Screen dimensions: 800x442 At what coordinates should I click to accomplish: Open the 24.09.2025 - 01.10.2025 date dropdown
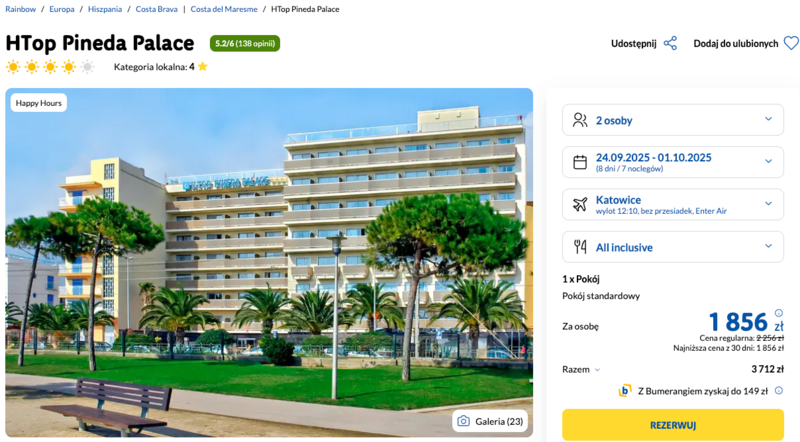[673, 162]
